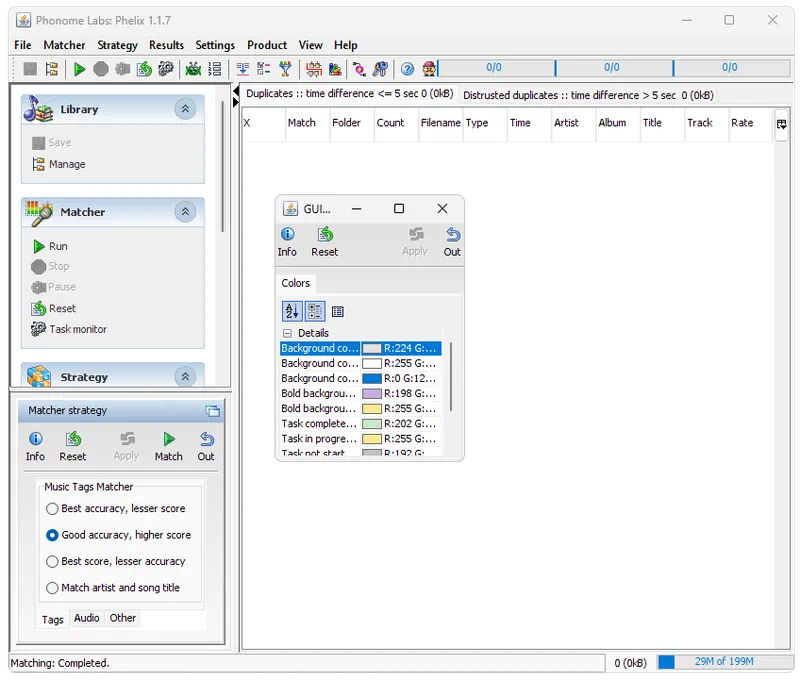
Task: Open the File menu
Action: click(22, 45)
